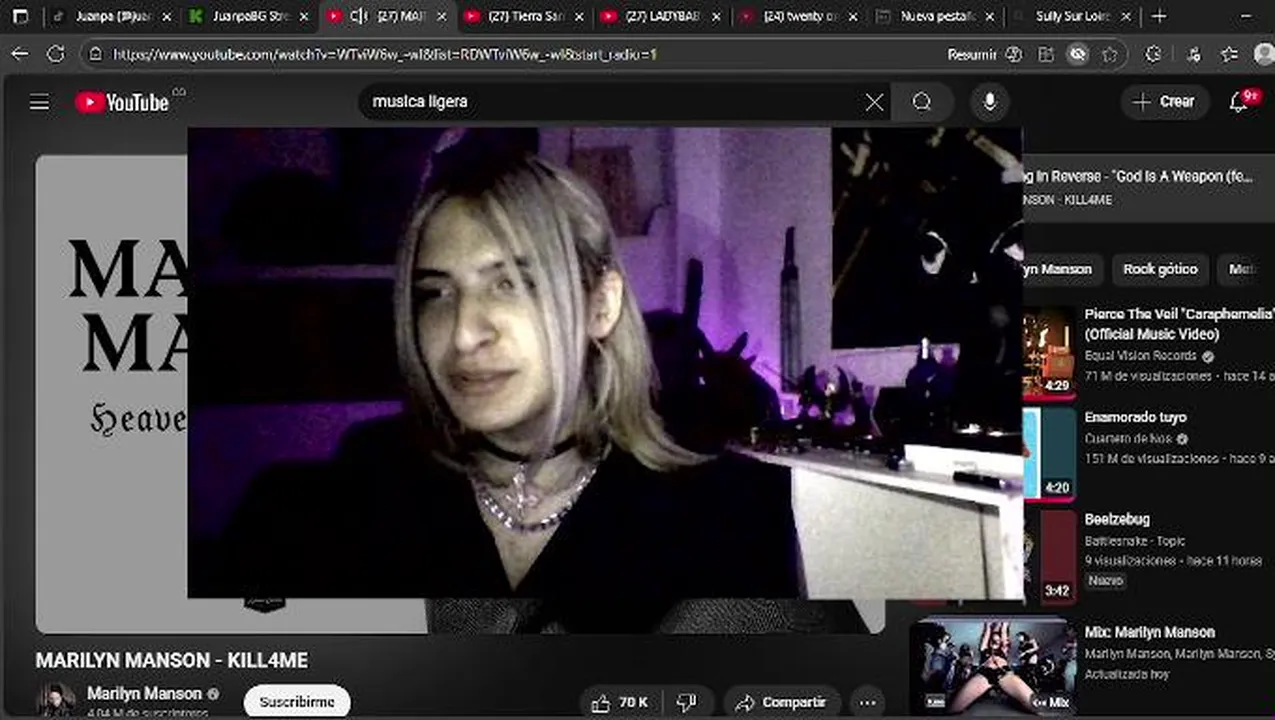Select the Rock gótico filter chip
The height and width of the screenshot is (720, 1275).
[1160, 269]
